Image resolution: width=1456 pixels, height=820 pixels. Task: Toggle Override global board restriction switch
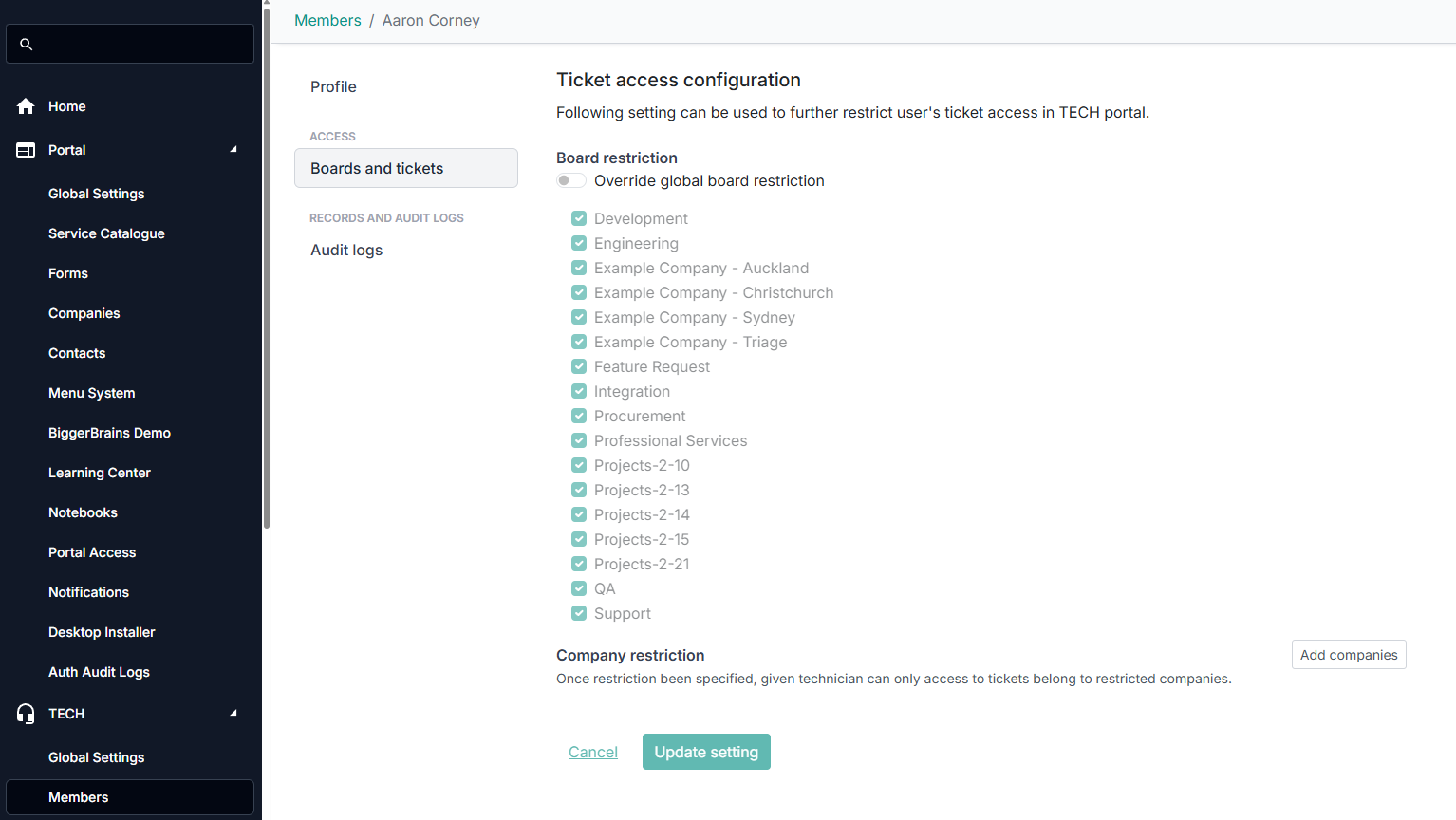[x=570, y=180]
